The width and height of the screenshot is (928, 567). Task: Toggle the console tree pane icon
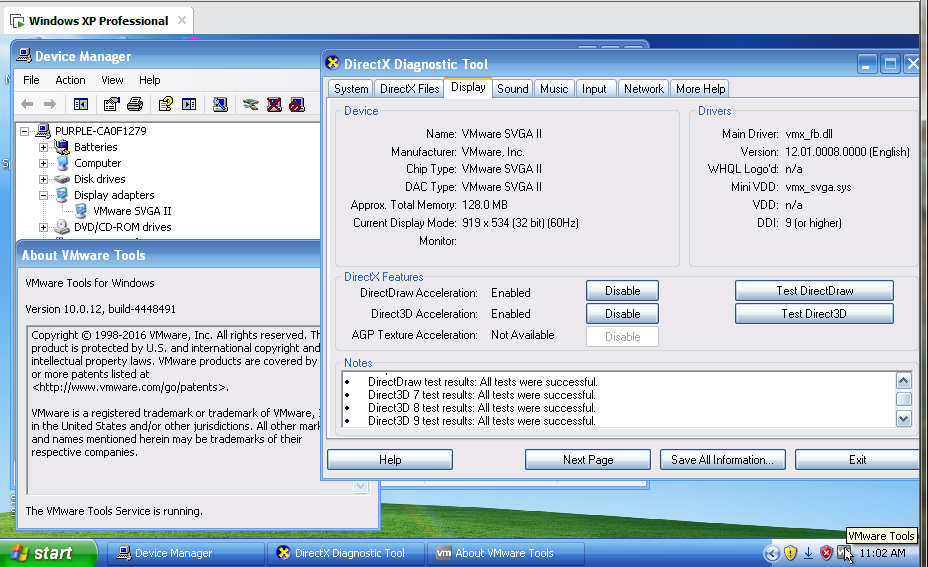point(80,105)
